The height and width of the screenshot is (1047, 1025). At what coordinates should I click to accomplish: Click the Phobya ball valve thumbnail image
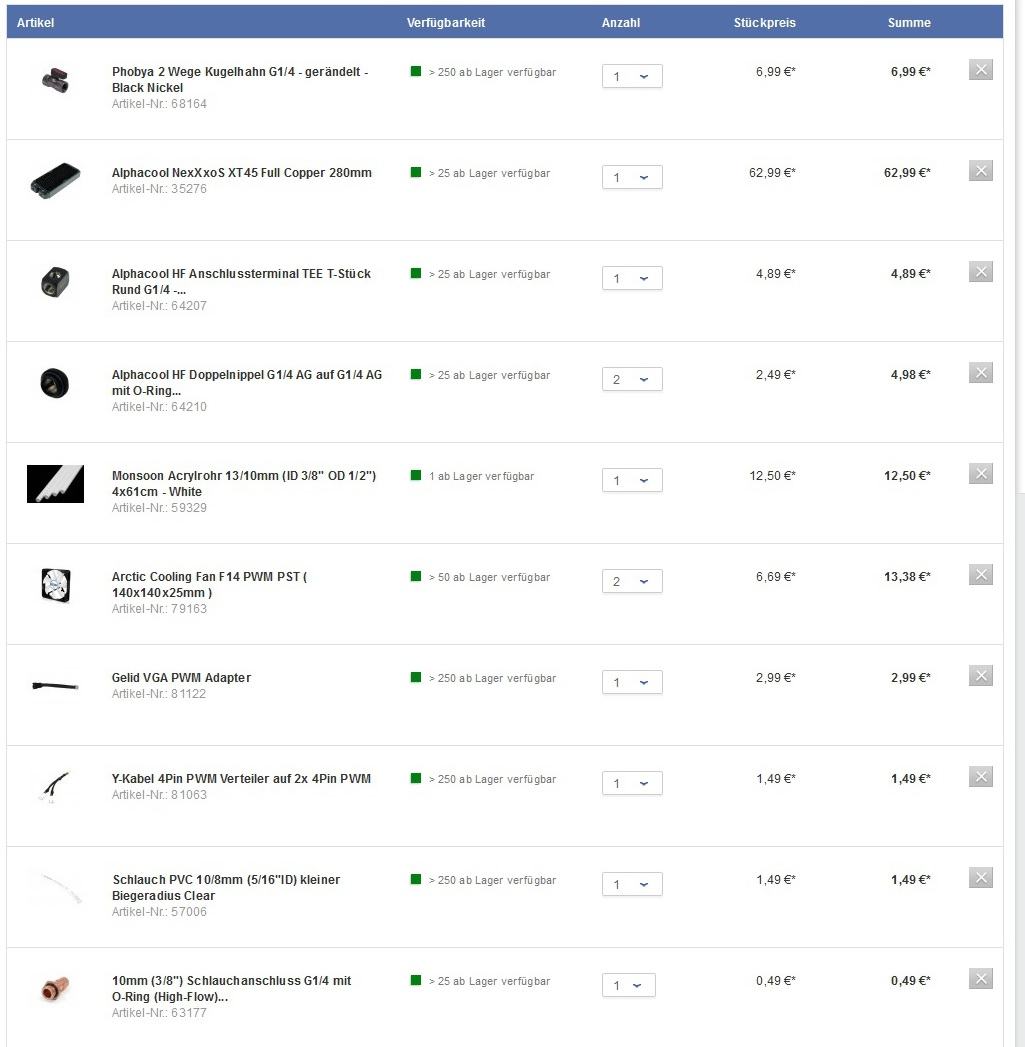[55, 81]
